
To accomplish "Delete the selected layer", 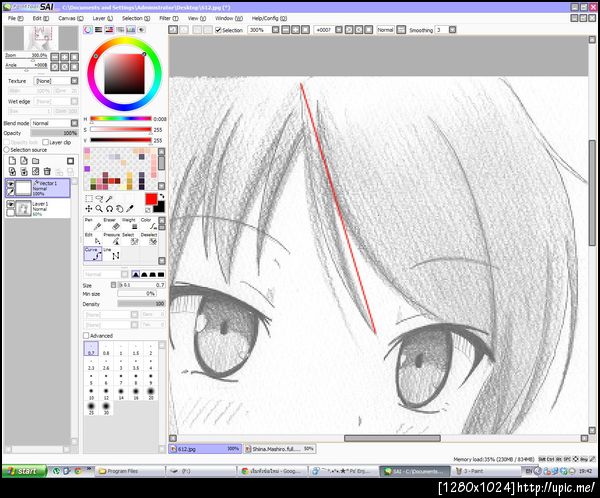I will pyautogui.click(x=47, y=171).
